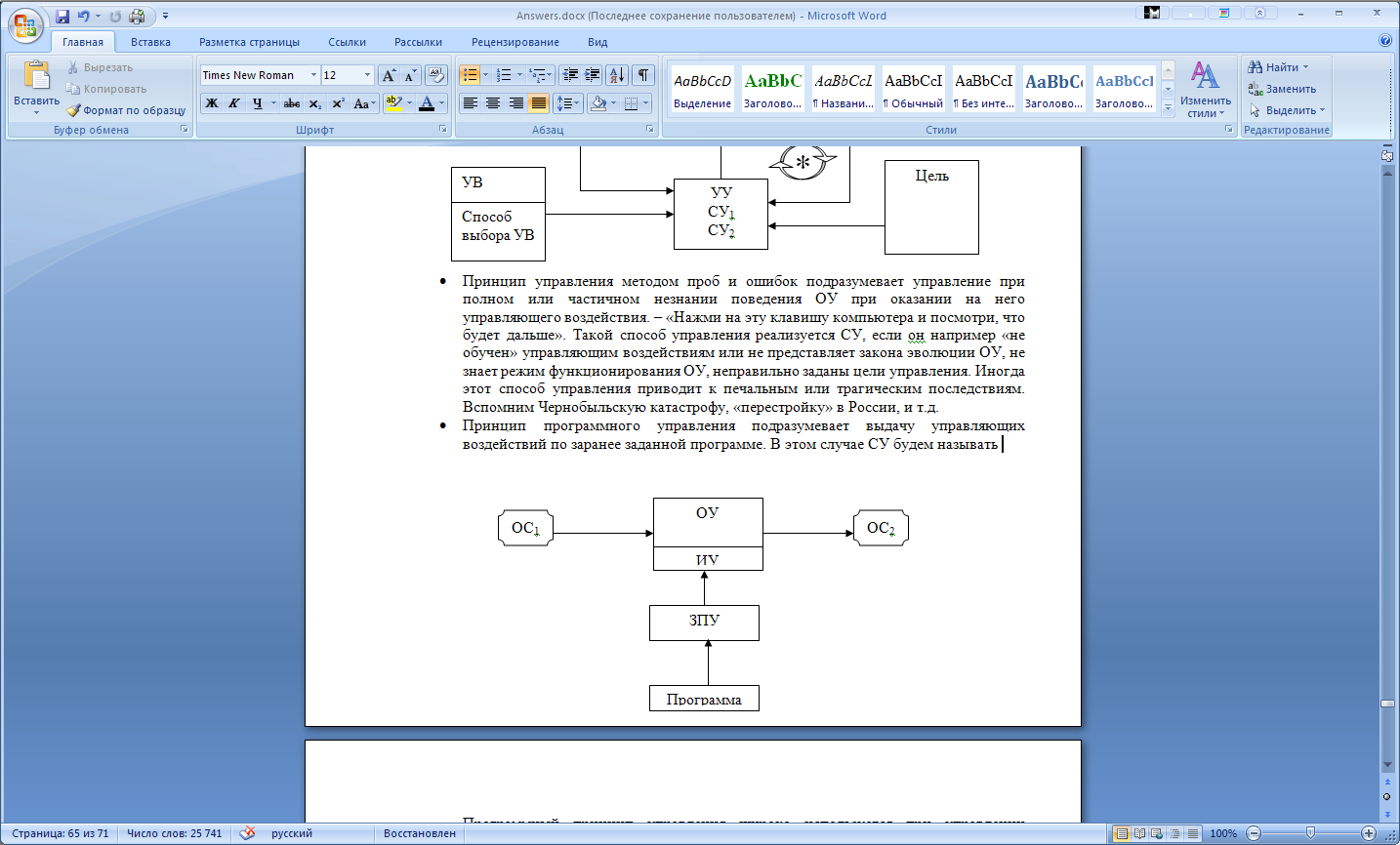Toggle print layout view in status bar
The height and width of the screenshot is (845, 1400).
[x=1122, y=833]
